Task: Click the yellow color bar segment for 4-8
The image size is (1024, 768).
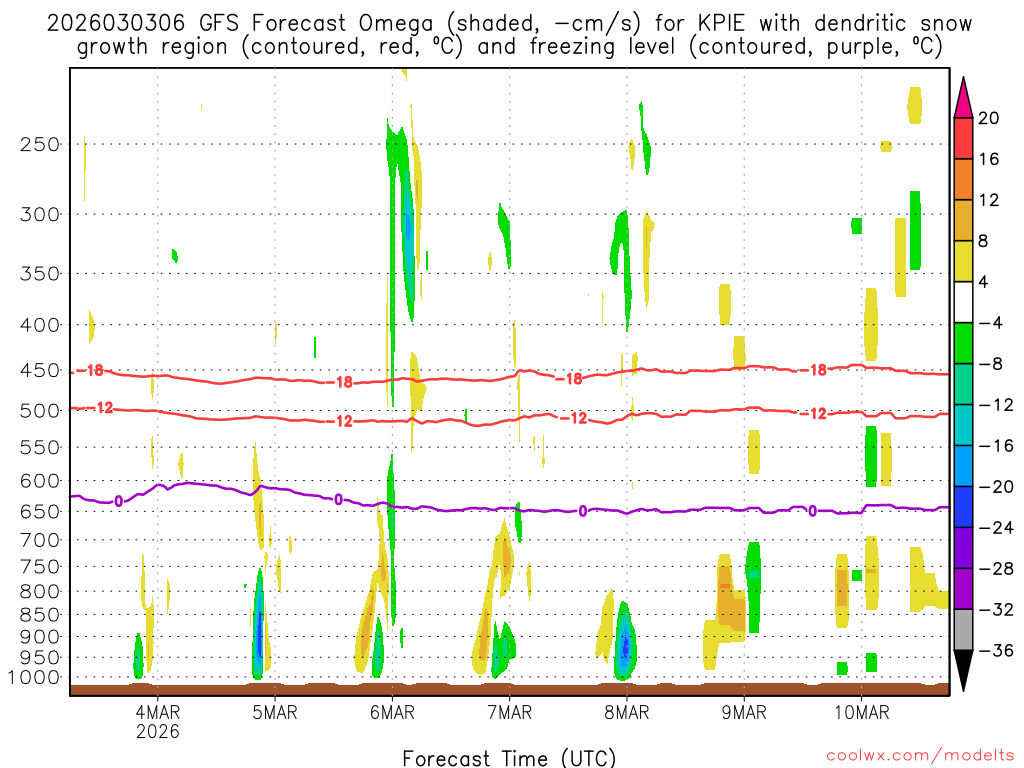Action: click(963, 261)
